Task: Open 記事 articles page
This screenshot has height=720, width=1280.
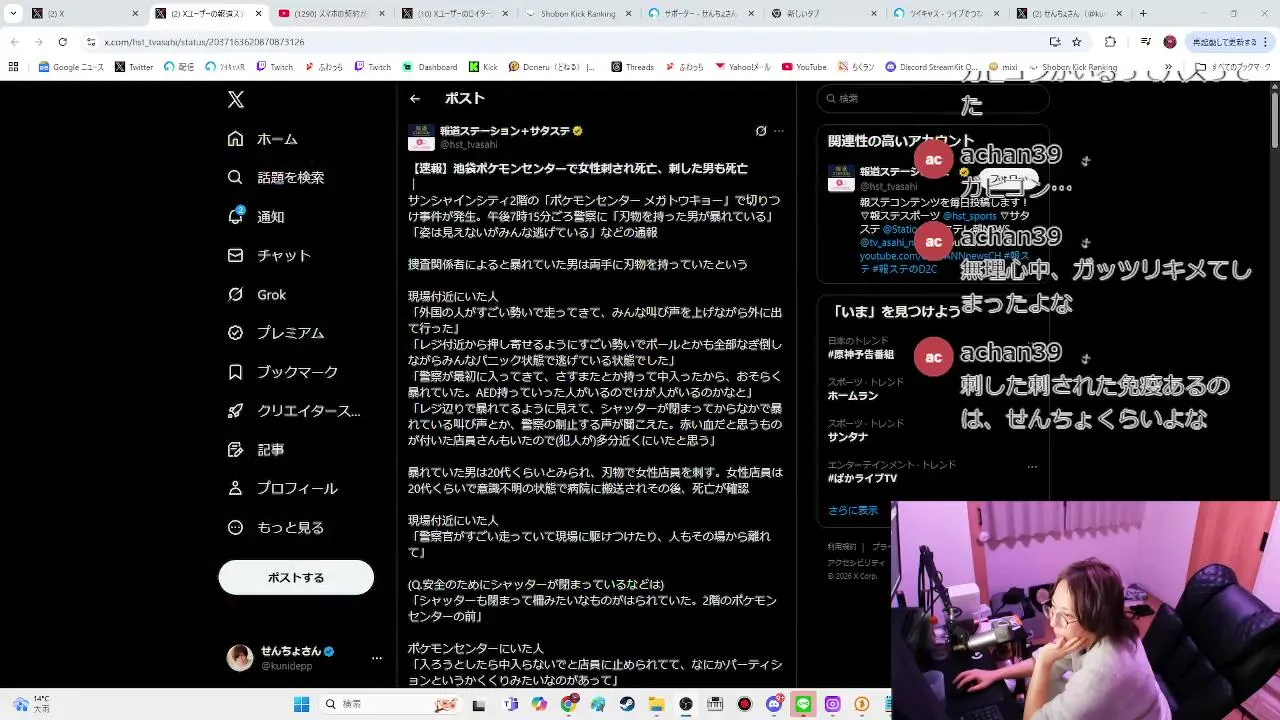Action: 256,450
